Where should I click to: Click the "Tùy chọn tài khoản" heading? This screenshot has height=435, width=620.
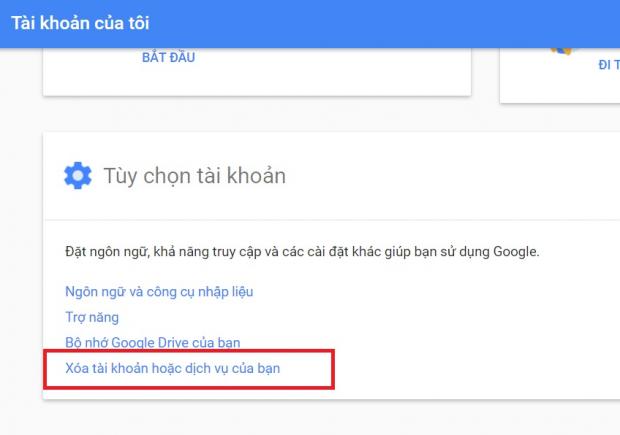tap(194, 176)
